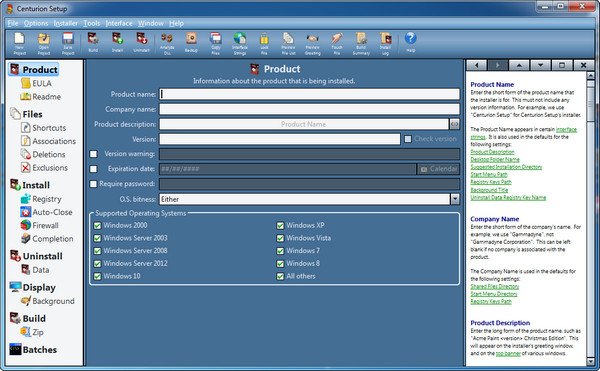Click the help pane vertical scrollbar
Screen dimensions: 600x371
(x=590, y=218)
